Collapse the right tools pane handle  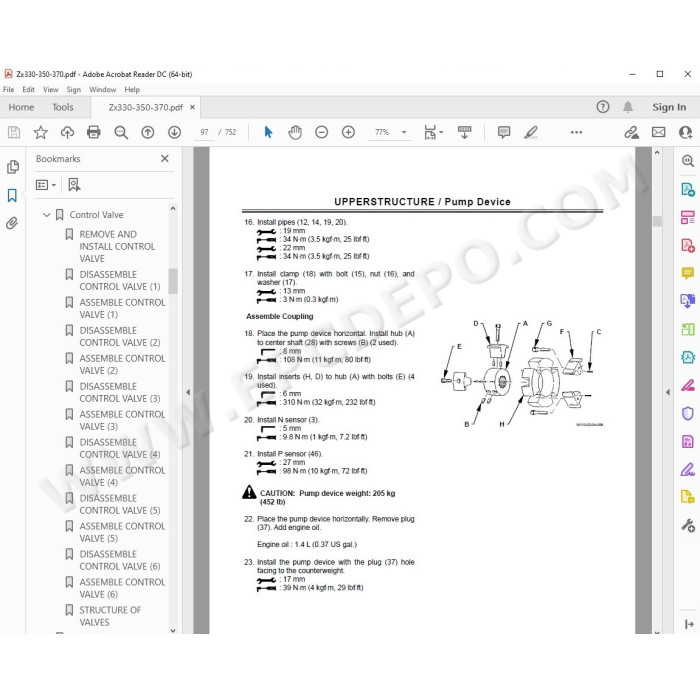click(668, 392)
